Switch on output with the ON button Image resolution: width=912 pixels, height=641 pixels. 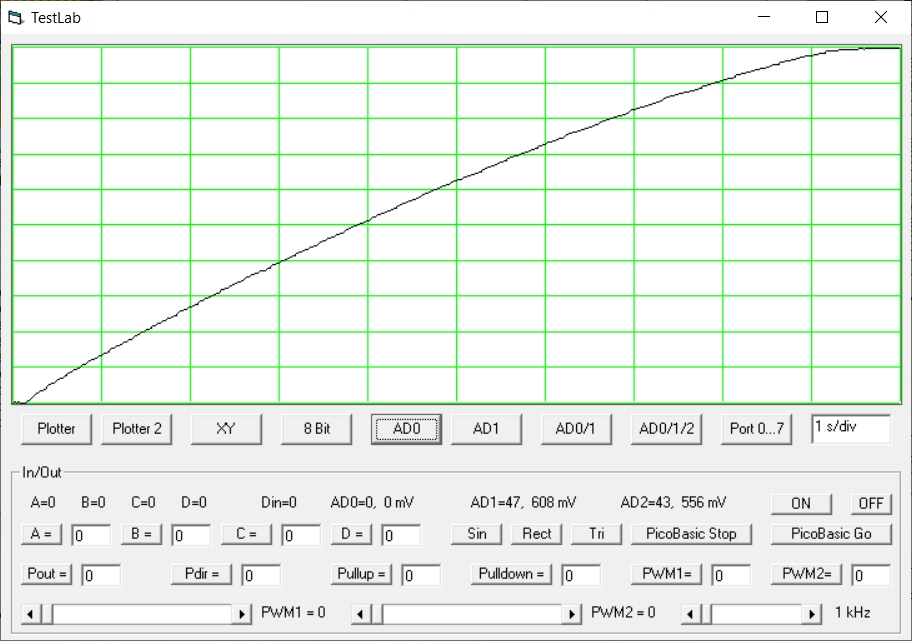pos(800,503)
